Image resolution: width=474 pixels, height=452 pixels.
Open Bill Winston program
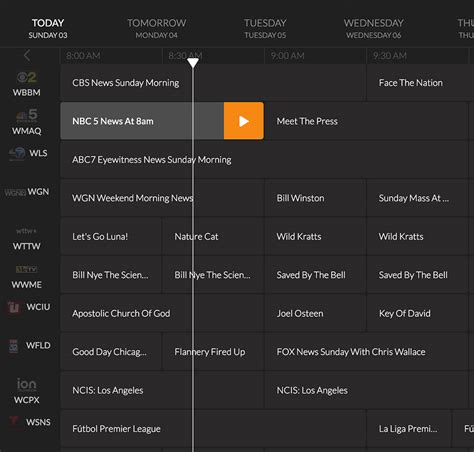(x=315, y=198)
